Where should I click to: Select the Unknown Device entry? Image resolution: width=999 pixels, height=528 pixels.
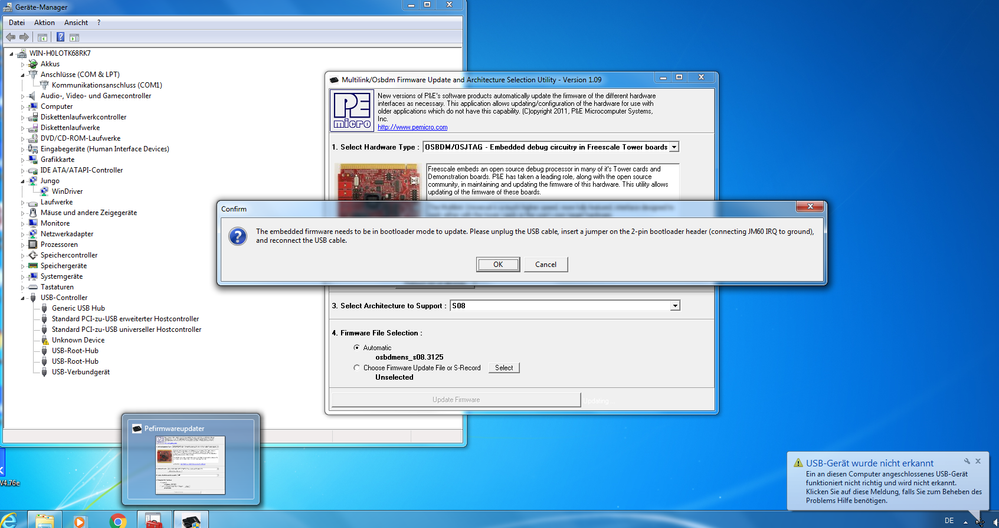(78, 340)
